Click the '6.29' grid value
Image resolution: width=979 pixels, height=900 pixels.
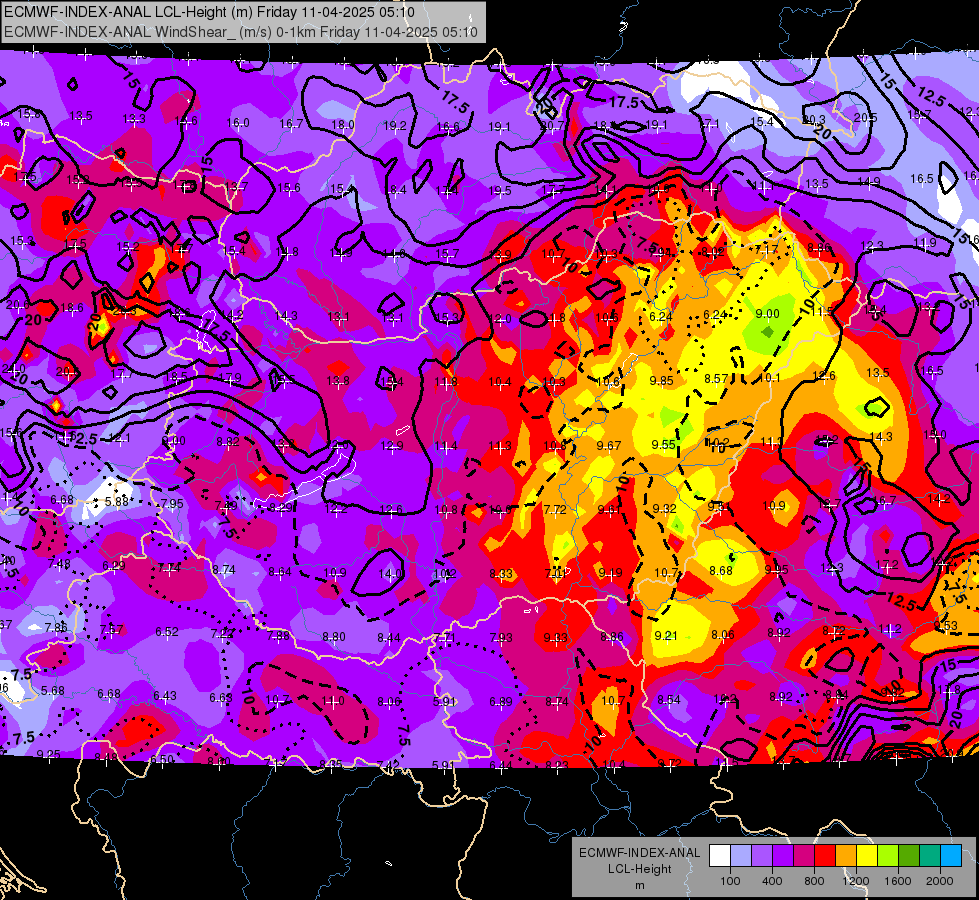114,566
